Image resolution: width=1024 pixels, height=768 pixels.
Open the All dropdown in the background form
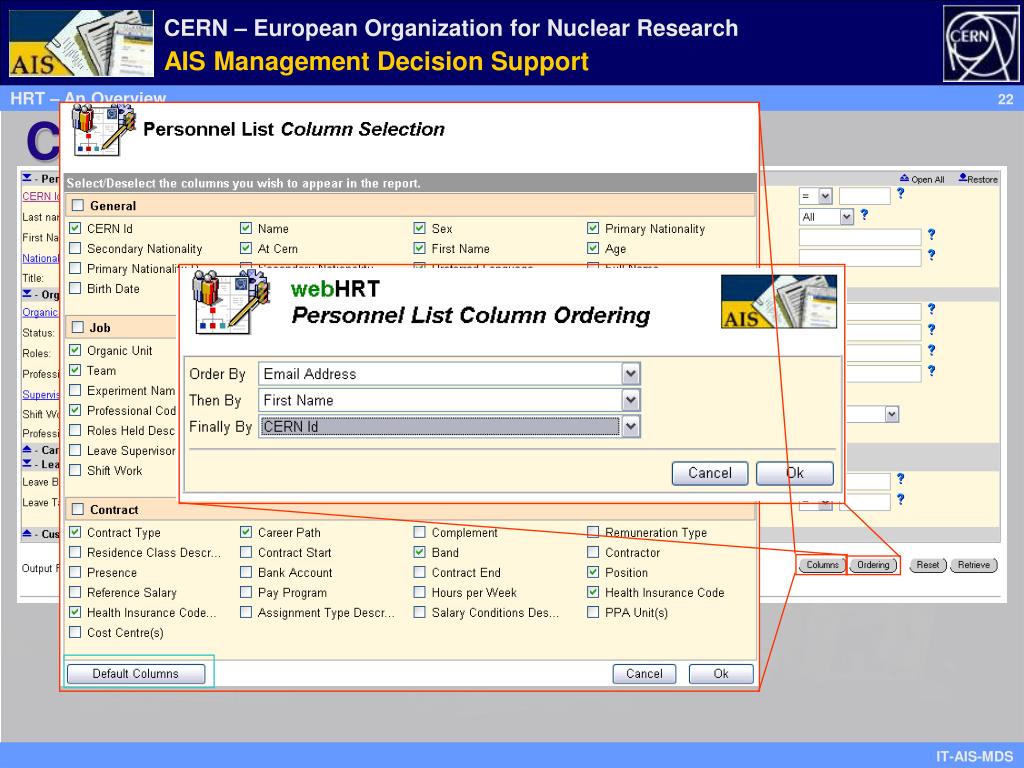point(826,217)
